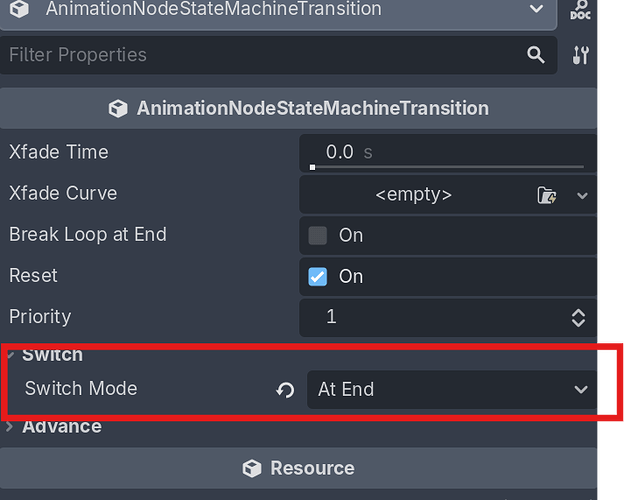Click into the Filter Properties field

tap(263, 55)
